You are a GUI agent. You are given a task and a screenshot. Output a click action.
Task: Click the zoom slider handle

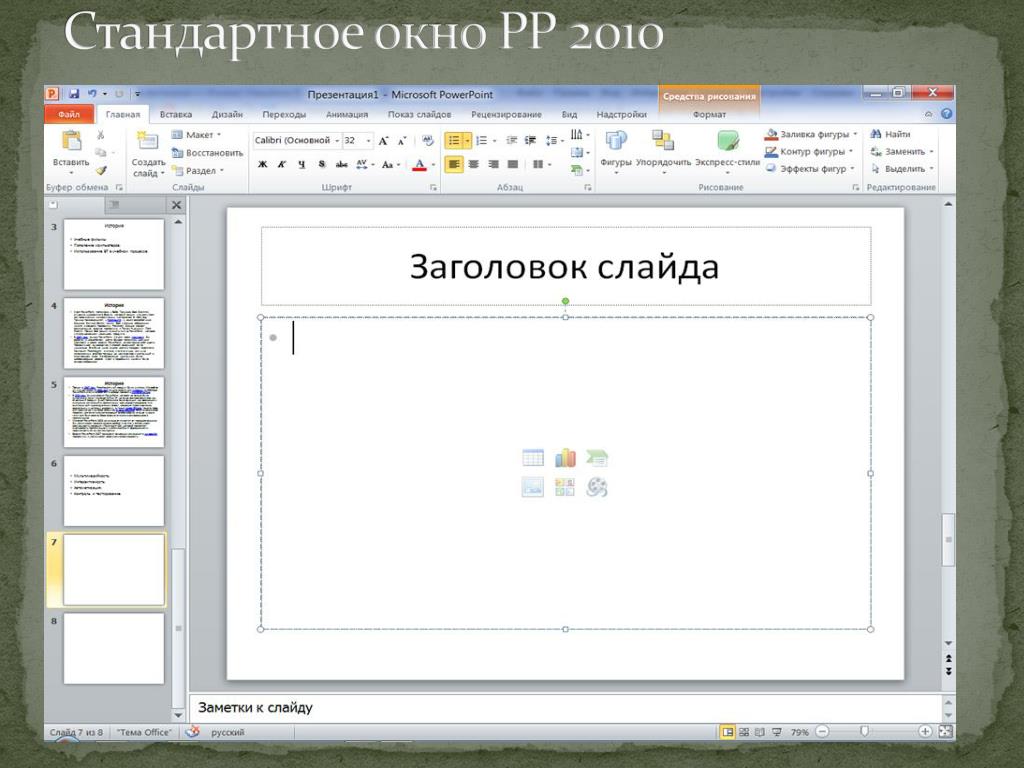(x=865, y=731)
